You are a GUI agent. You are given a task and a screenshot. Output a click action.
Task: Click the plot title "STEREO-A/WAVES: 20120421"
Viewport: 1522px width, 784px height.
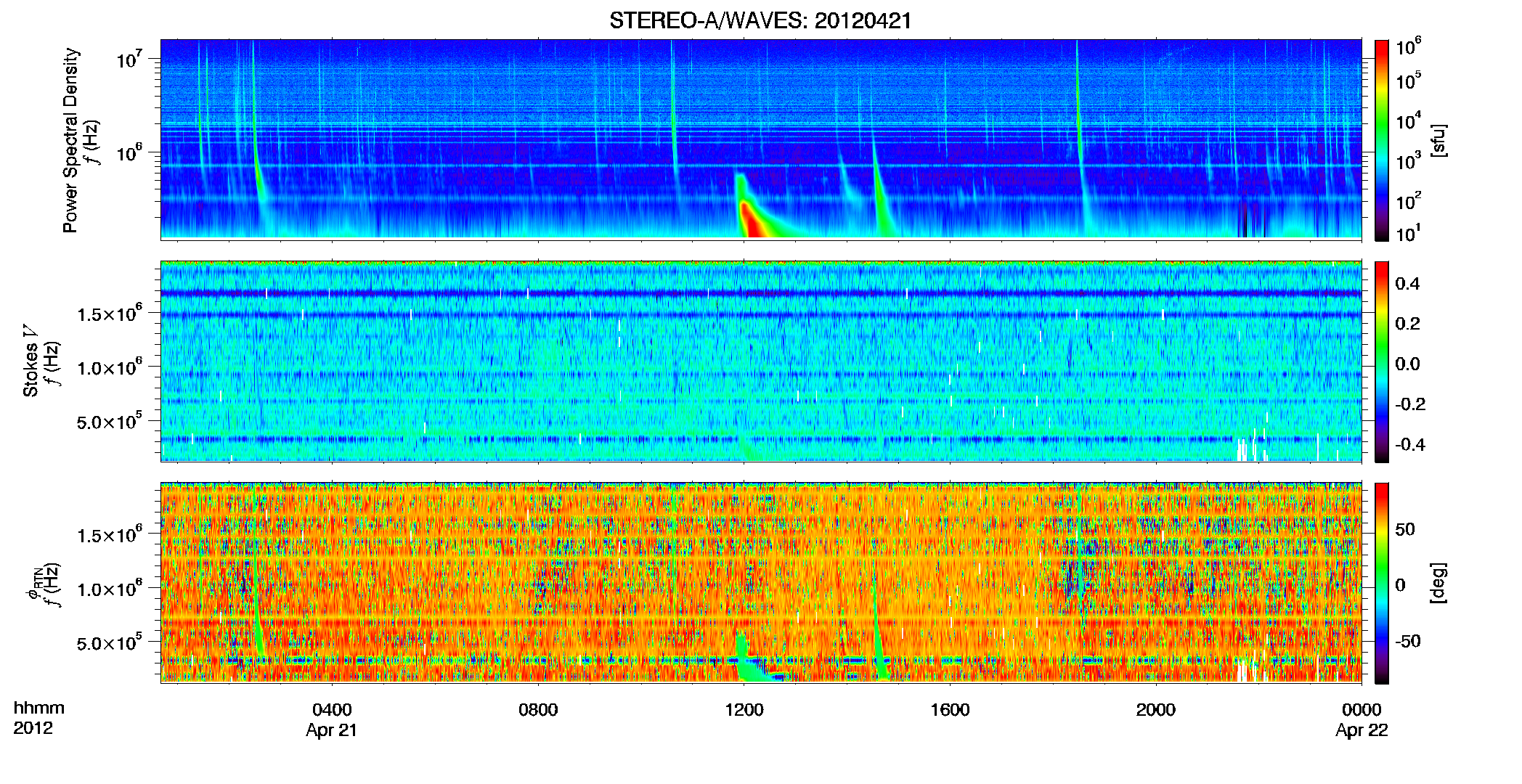click(760, 20)
